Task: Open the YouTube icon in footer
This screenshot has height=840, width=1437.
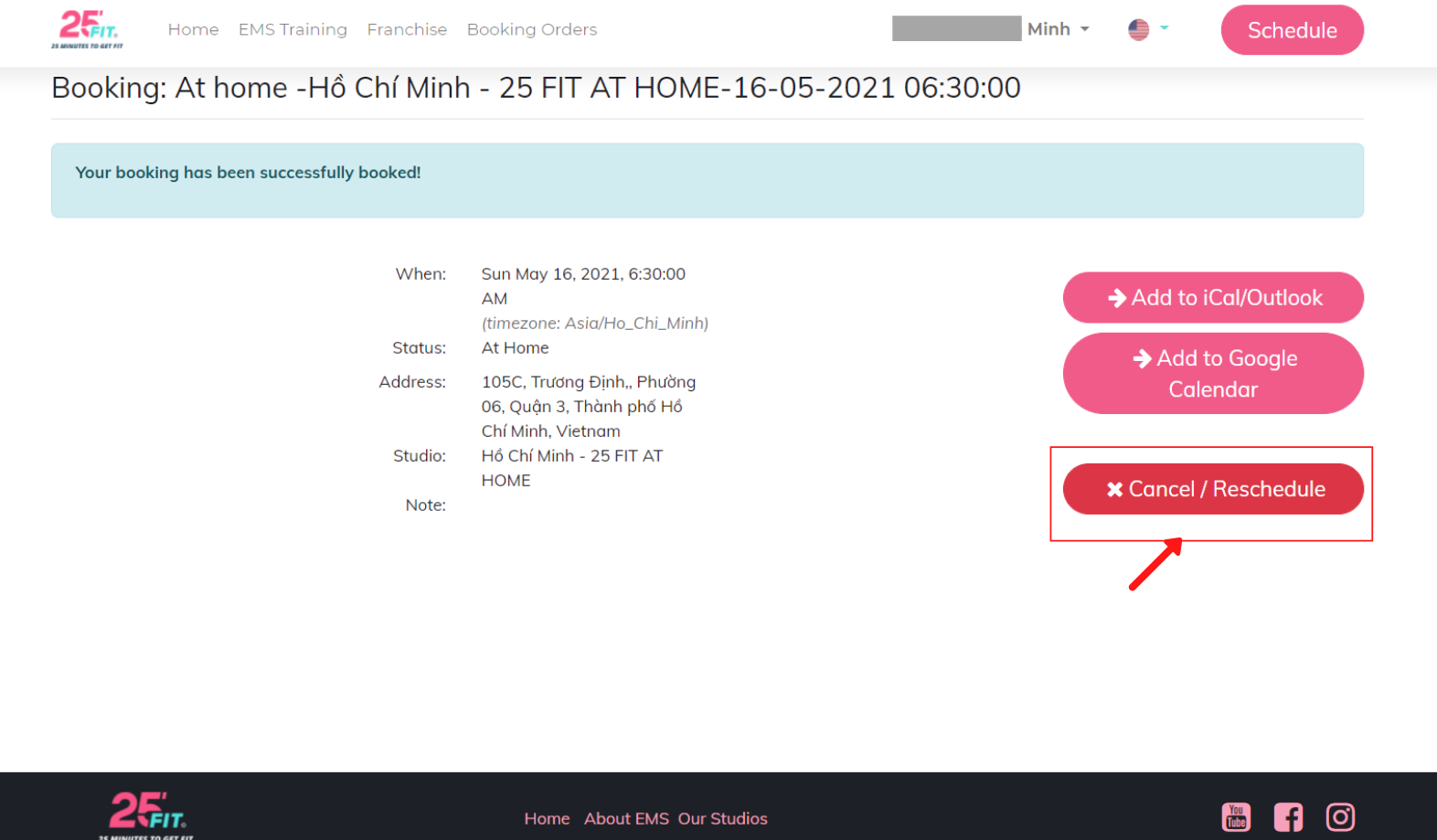Action: (1236, 817)
